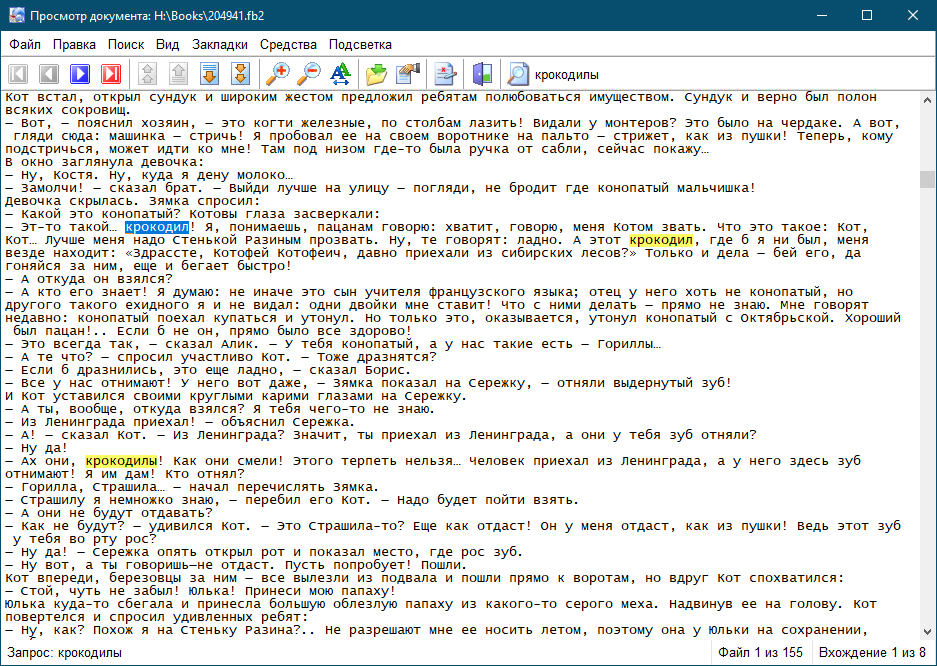
Task: Click line 'Из Ленинграда приехал! — объяснил Сережка.'
Action: coord(180,422)
